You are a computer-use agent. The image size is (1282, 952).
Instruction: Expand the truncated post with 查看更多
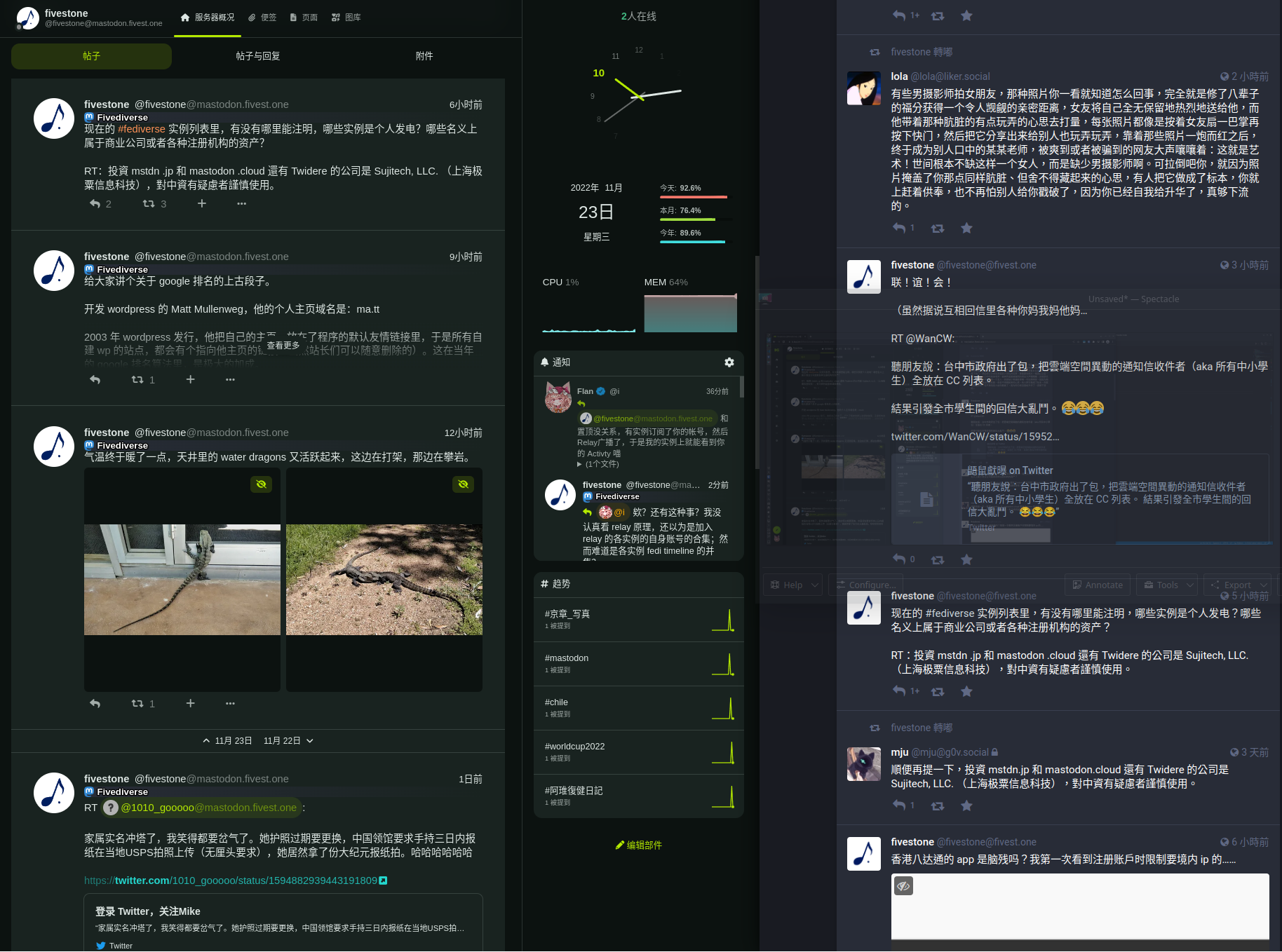[x=283, y=345]
